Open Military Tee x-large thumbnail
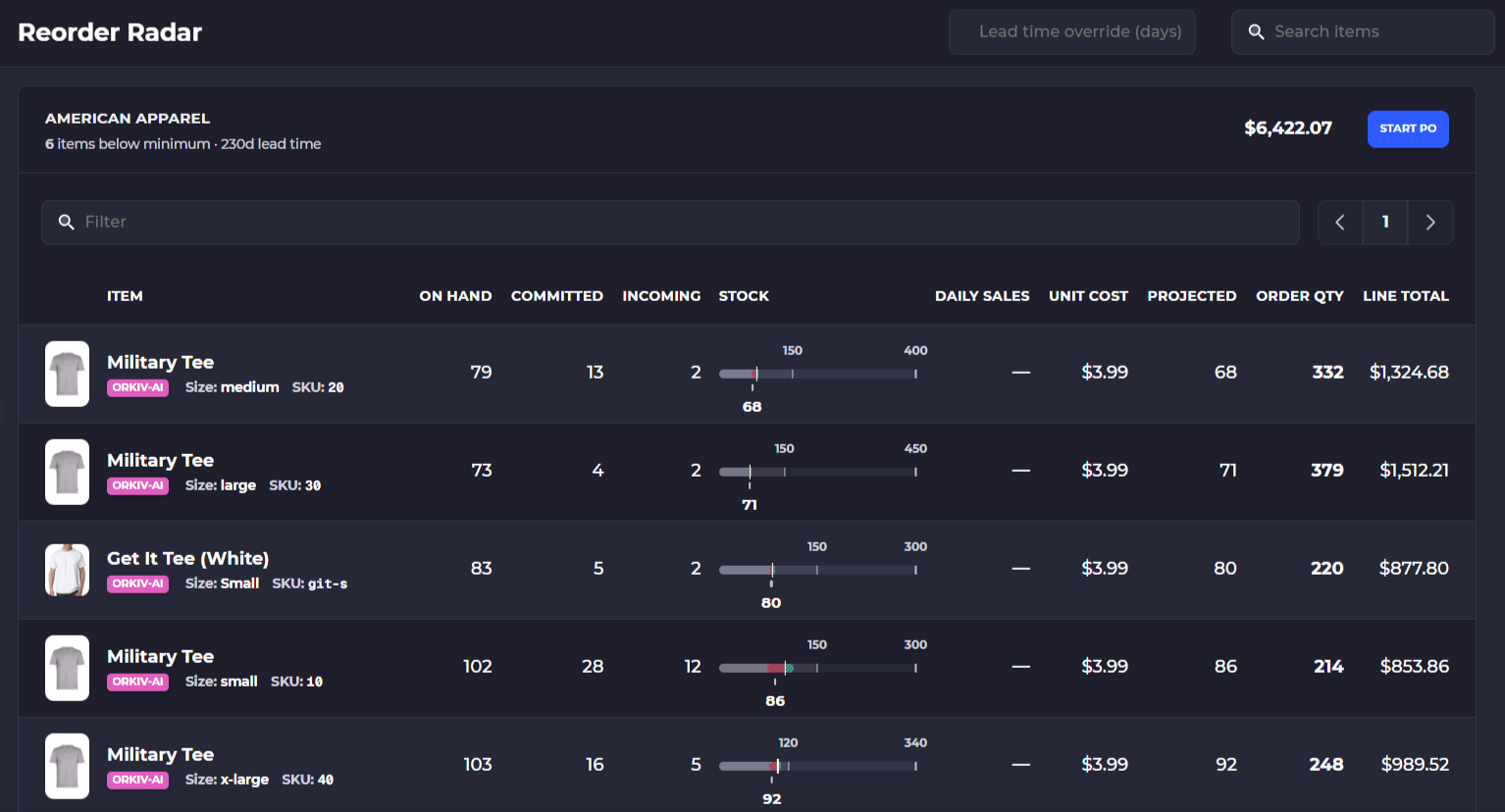This screenshot has height=812, width=1505. [67, 766]
